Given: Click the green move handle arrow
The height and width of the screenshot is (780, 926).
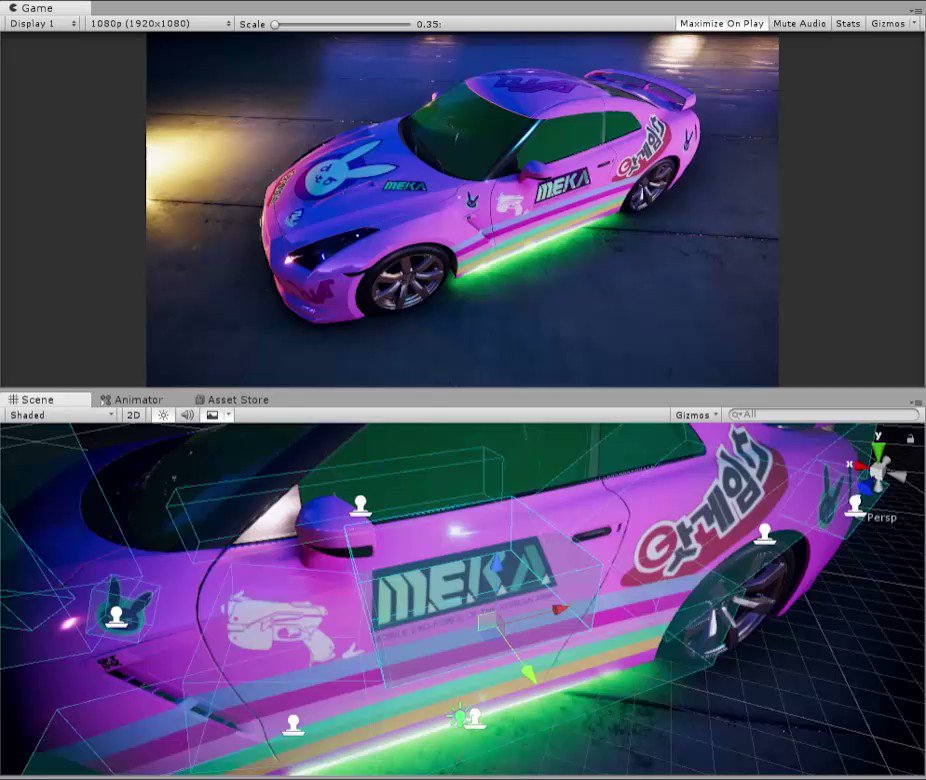Looking at the screenshot, I should pos(528,673).
